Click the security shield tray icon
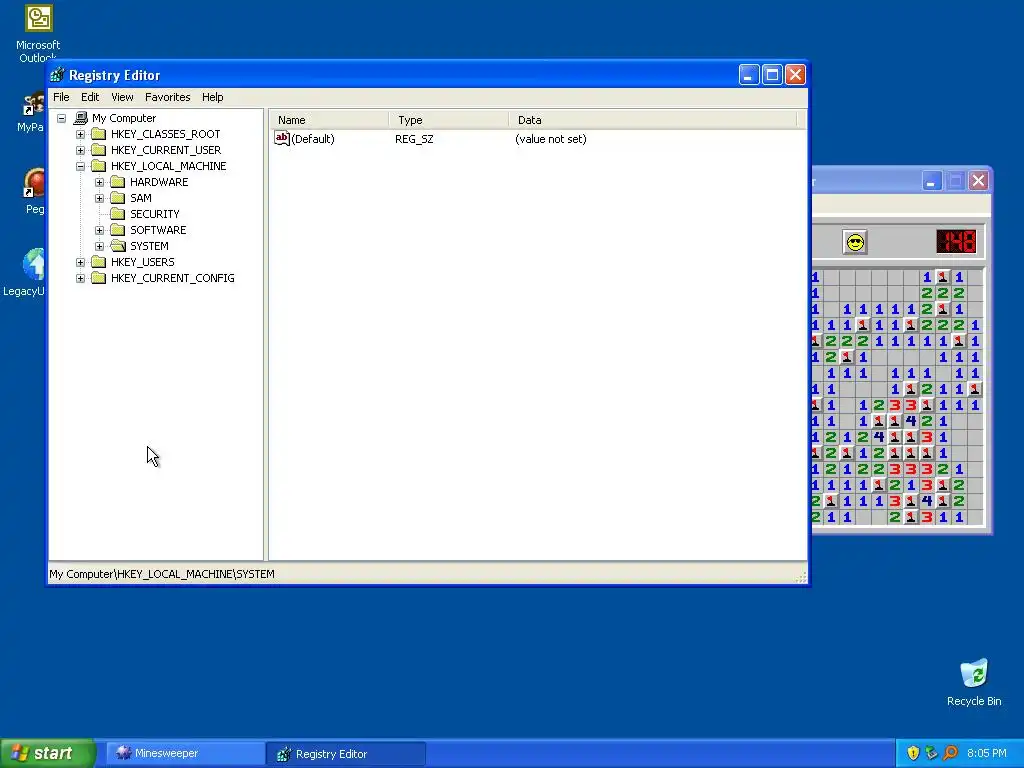The width and height of the screenshot is (1024, 768). pyautogui.click(x=913, y=753)
